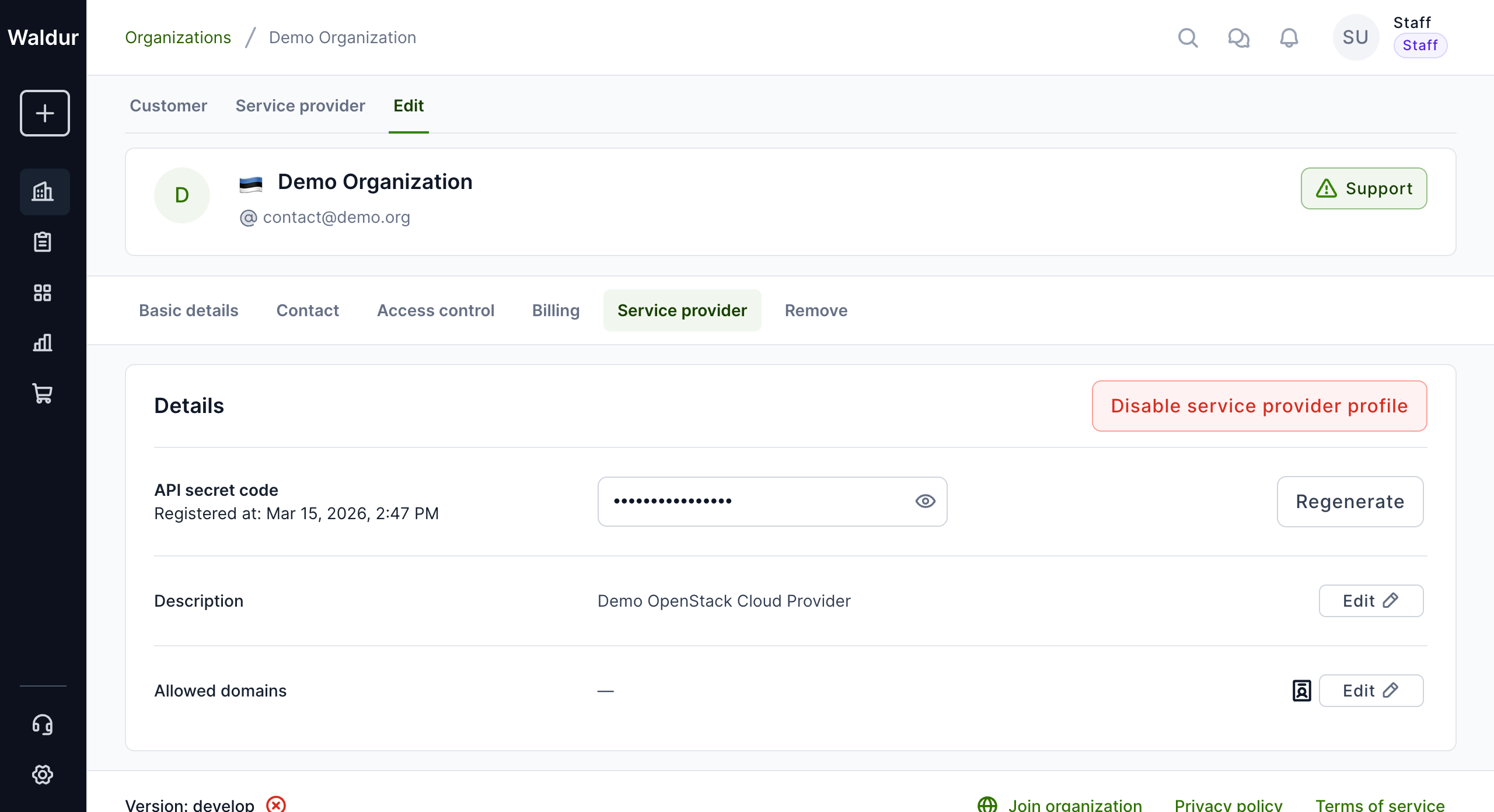Reveal API secret code with eye icon
Viewport: 1494px width, 812px height.
pyautogui.click(x=925, y=501)
